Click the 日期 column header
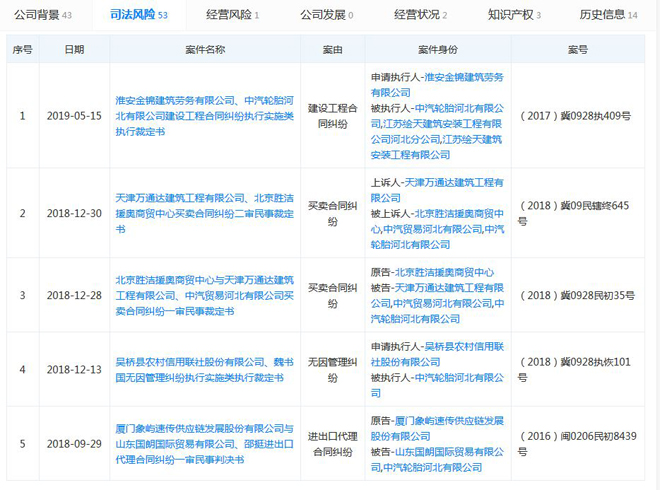This screenshot has width=660, height=490. tap(75, 50)
